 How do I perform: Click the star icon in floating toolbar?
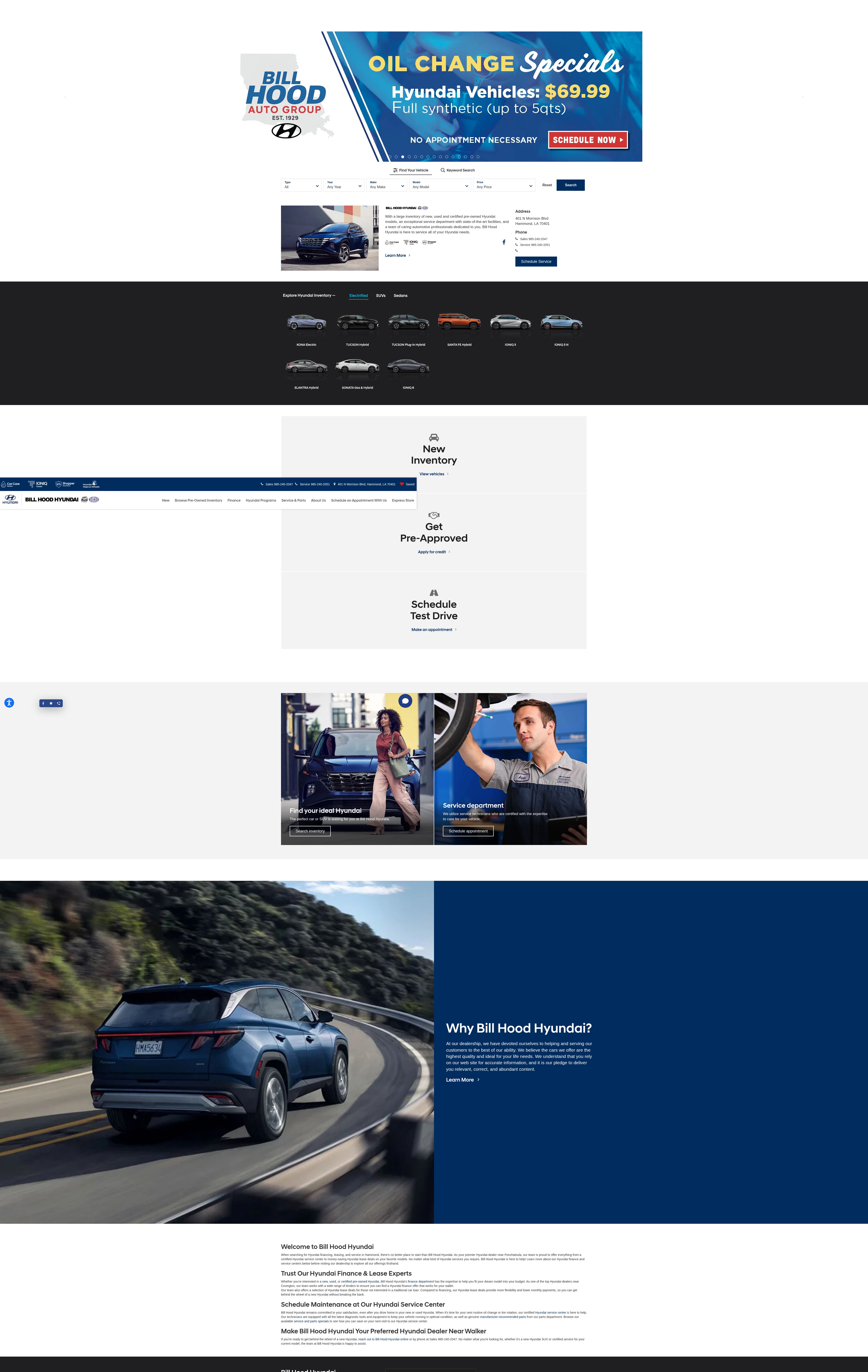click(x=51, y=703)
